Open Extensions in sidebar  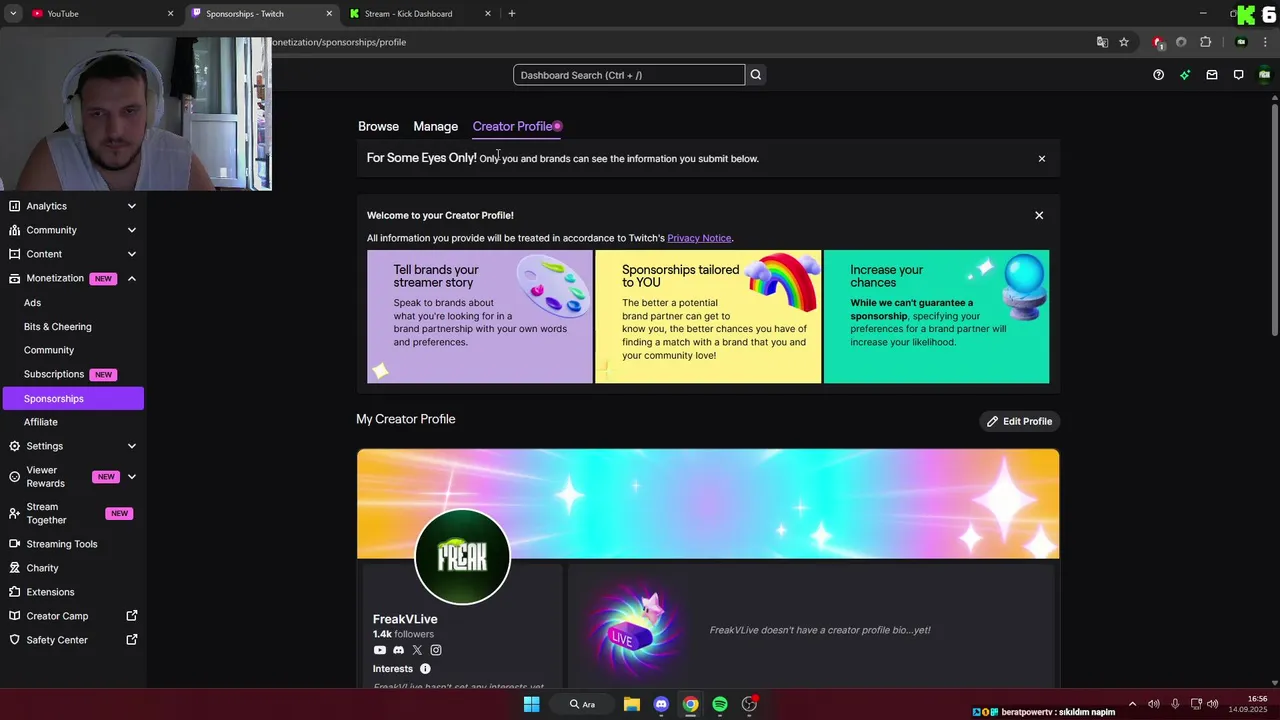[72, 592]
